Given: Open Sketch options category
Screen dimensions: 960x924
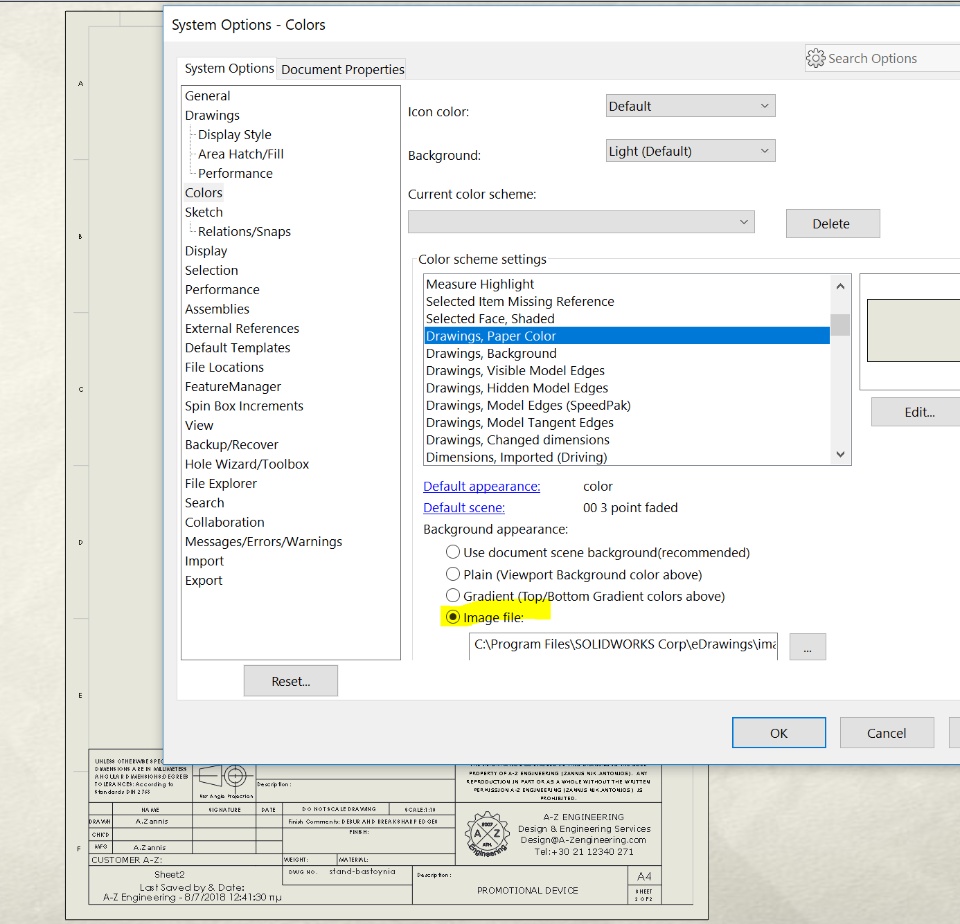Looking at the screenshot, I should [203, 212].
